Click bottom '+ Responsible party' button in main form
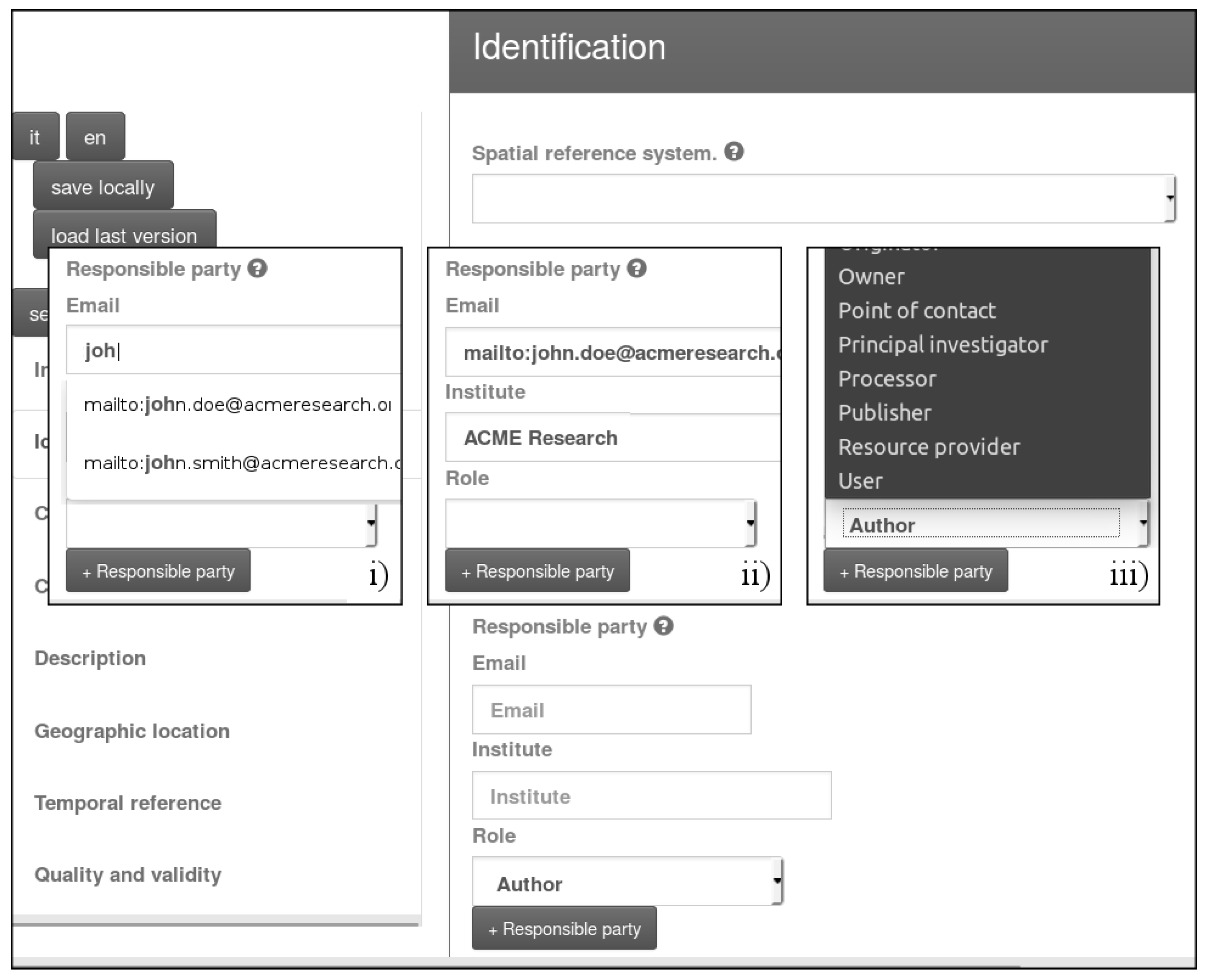Screen dimensions: 1211x980 pos(564,929)
